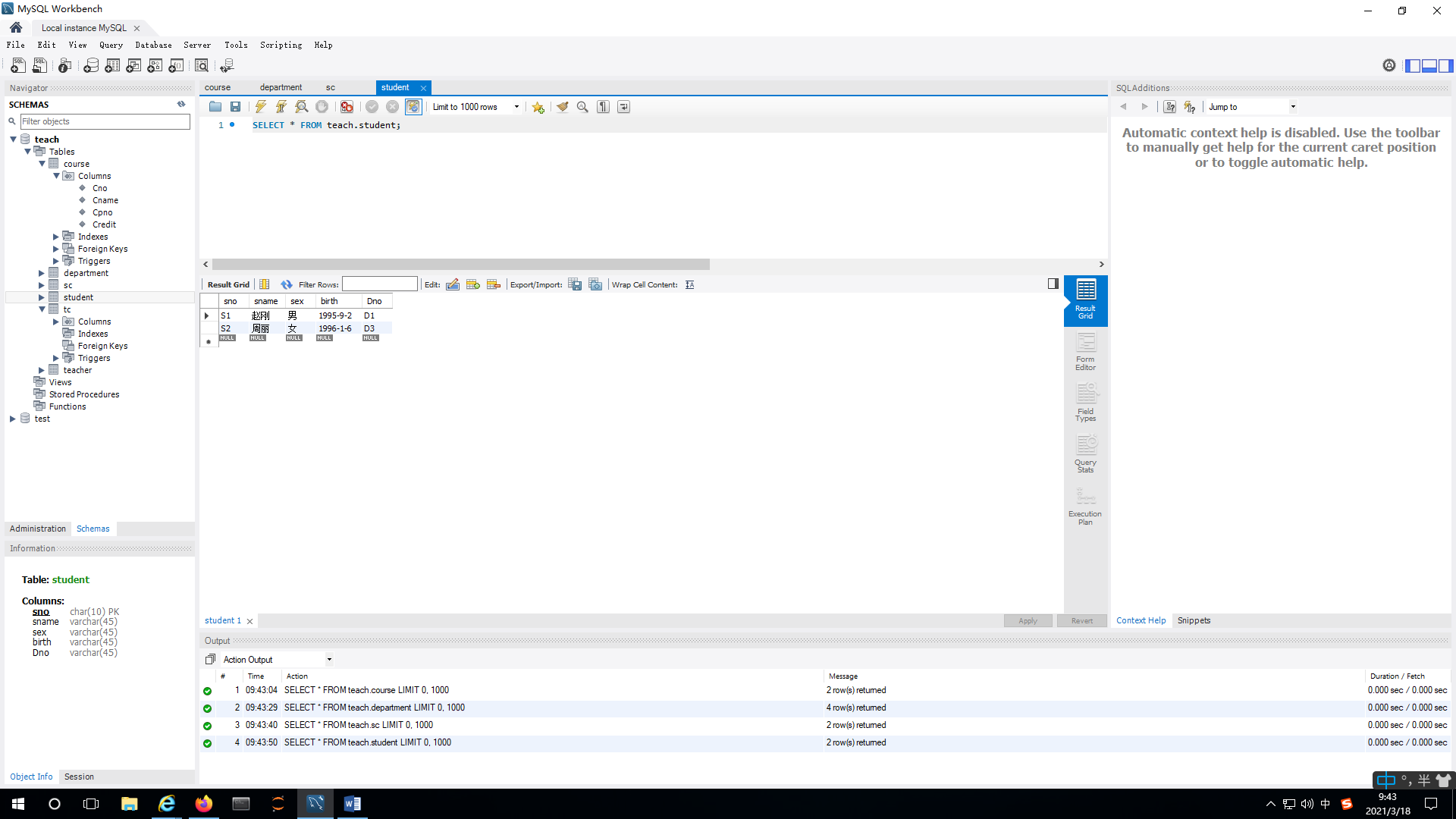
Task: Click the insert new row icon
Action: click(473, 284)
